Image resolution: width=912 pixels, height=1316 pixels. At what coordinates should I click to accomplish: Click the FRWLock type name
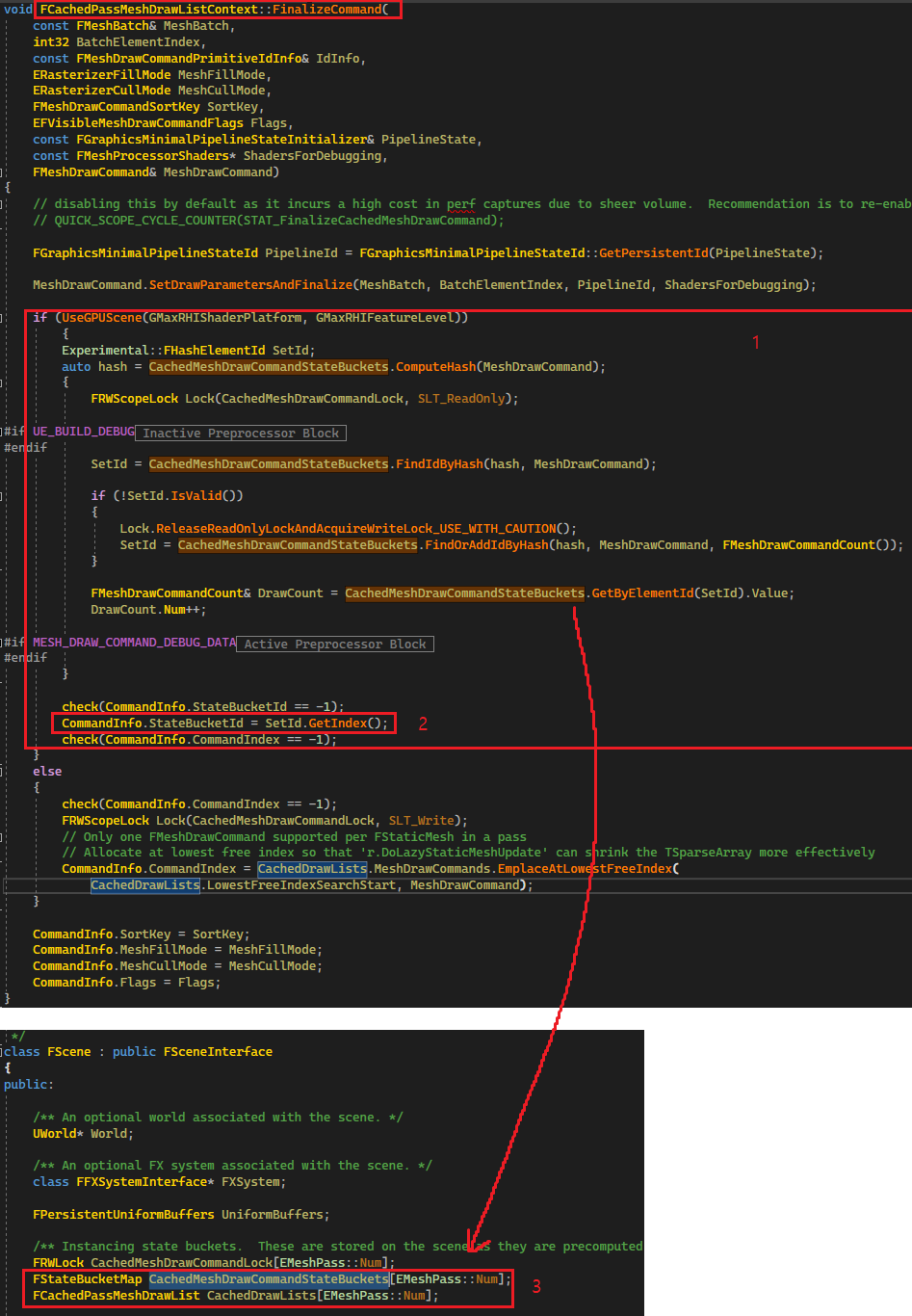coord(58,1263)
